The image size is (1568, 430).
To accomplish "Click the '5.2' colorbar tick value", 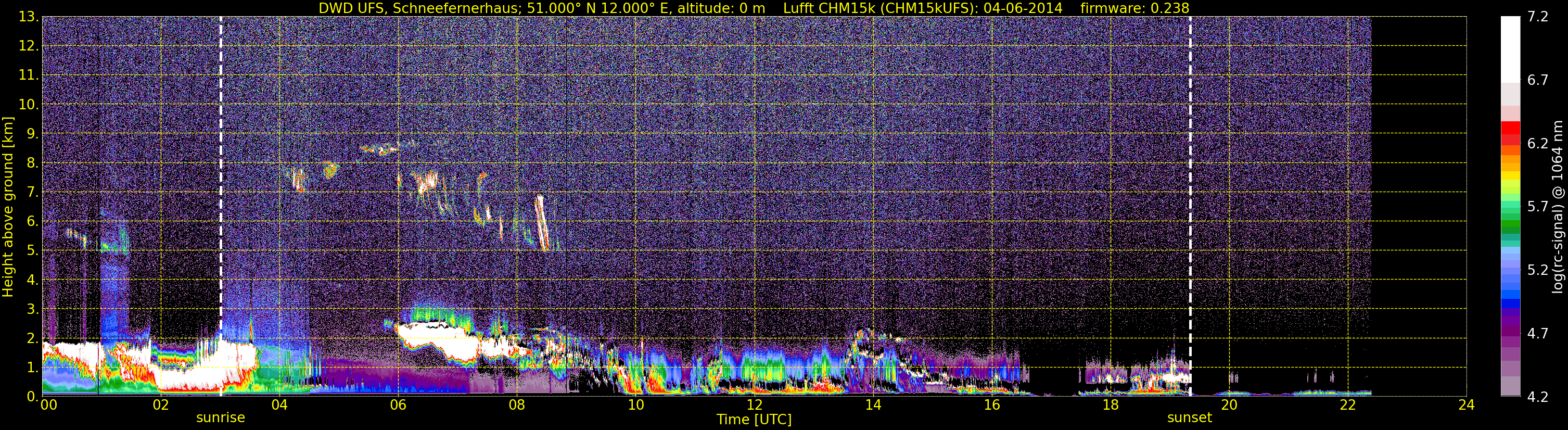I will click(x=1538, y=270).
